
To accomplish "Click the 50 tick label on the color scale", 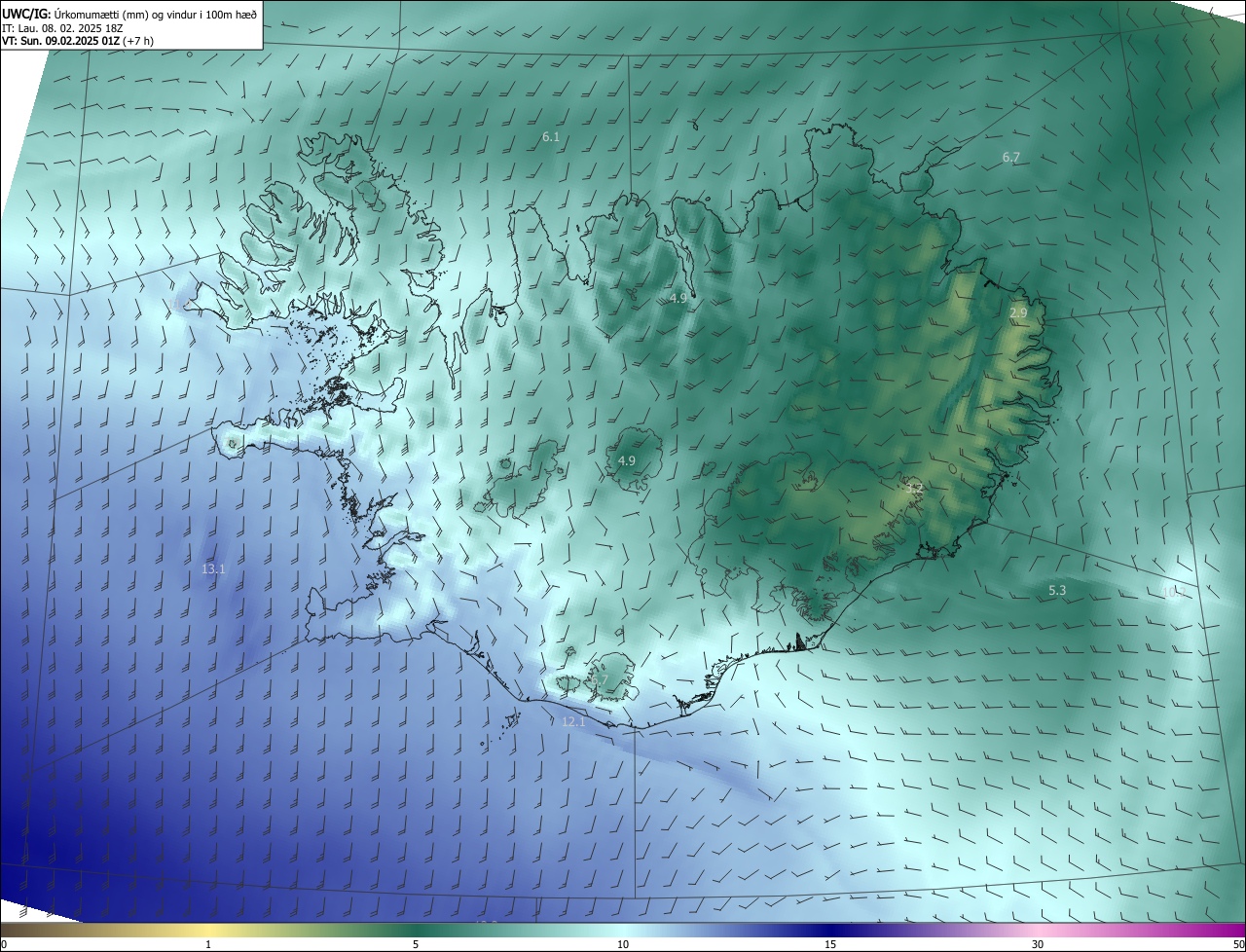I will point(1238,944).
